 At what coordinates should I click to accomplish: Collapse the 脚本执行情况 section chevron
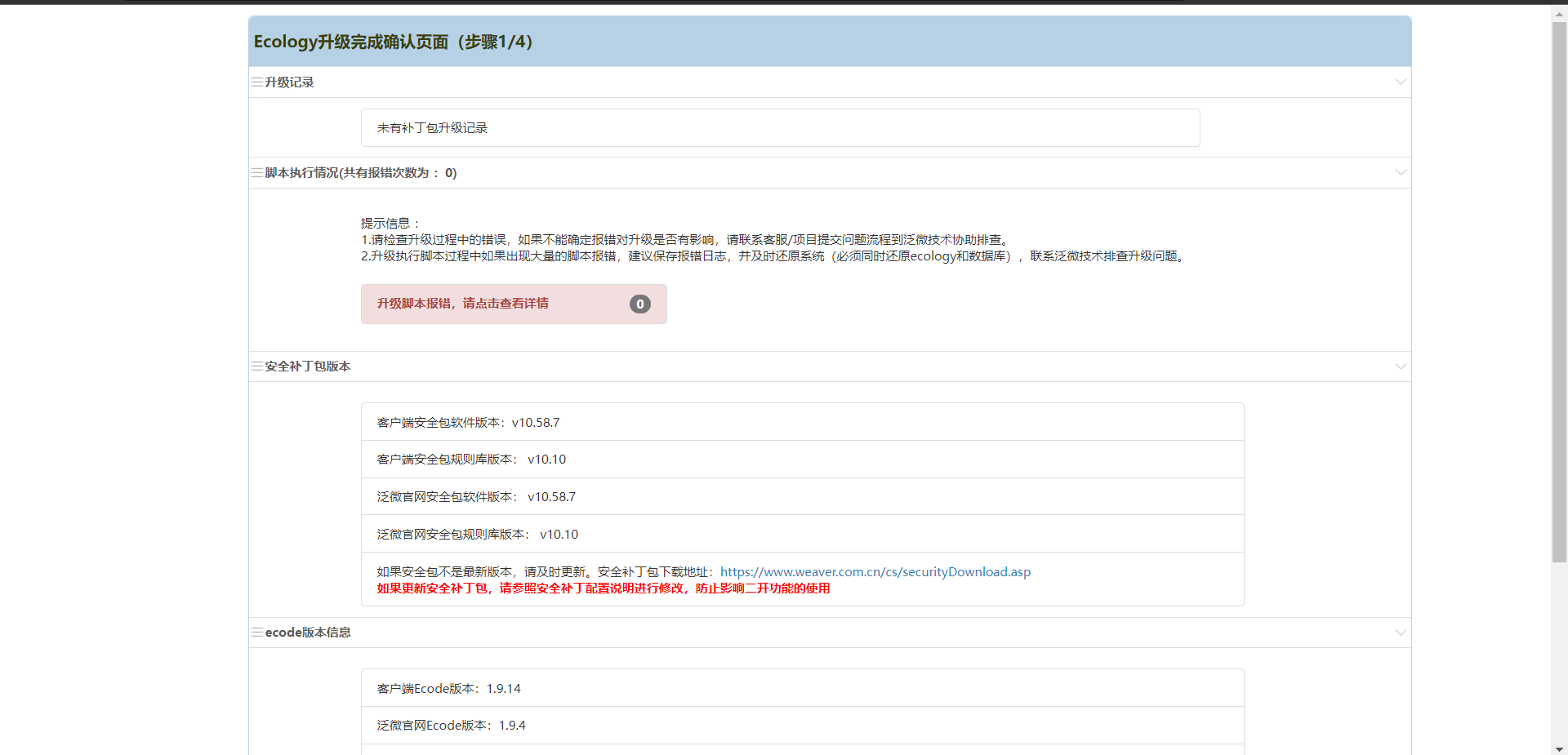tap(1401, 172)
